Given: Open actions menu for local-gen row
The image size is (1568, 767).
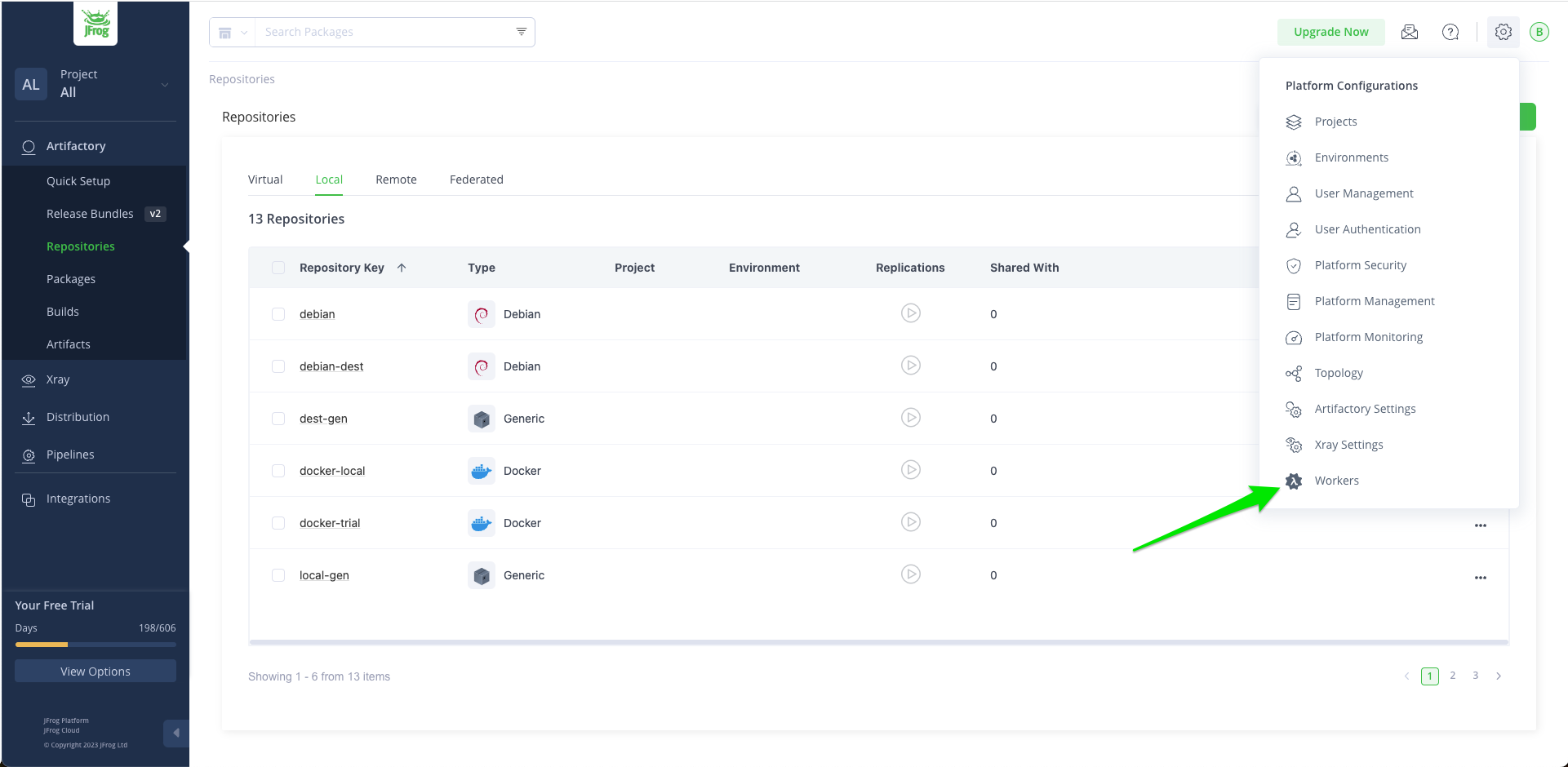Looking at the screenshot, I should click(x=1480, y=578).
